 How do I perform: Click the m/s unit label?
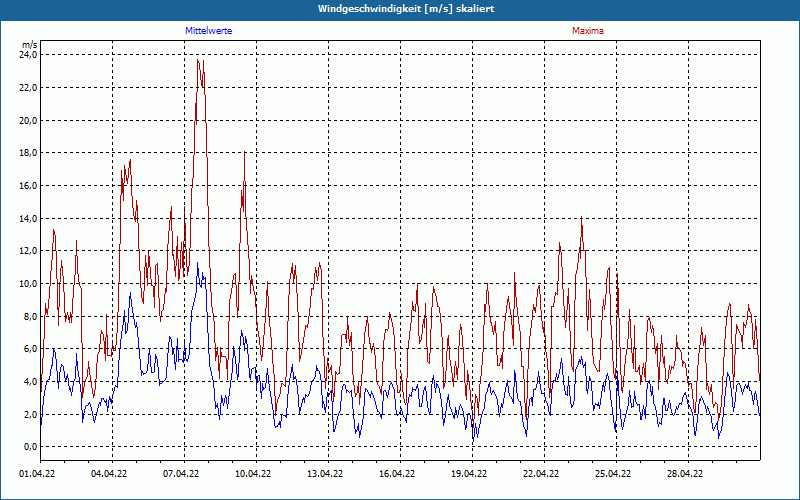(30, 45)
